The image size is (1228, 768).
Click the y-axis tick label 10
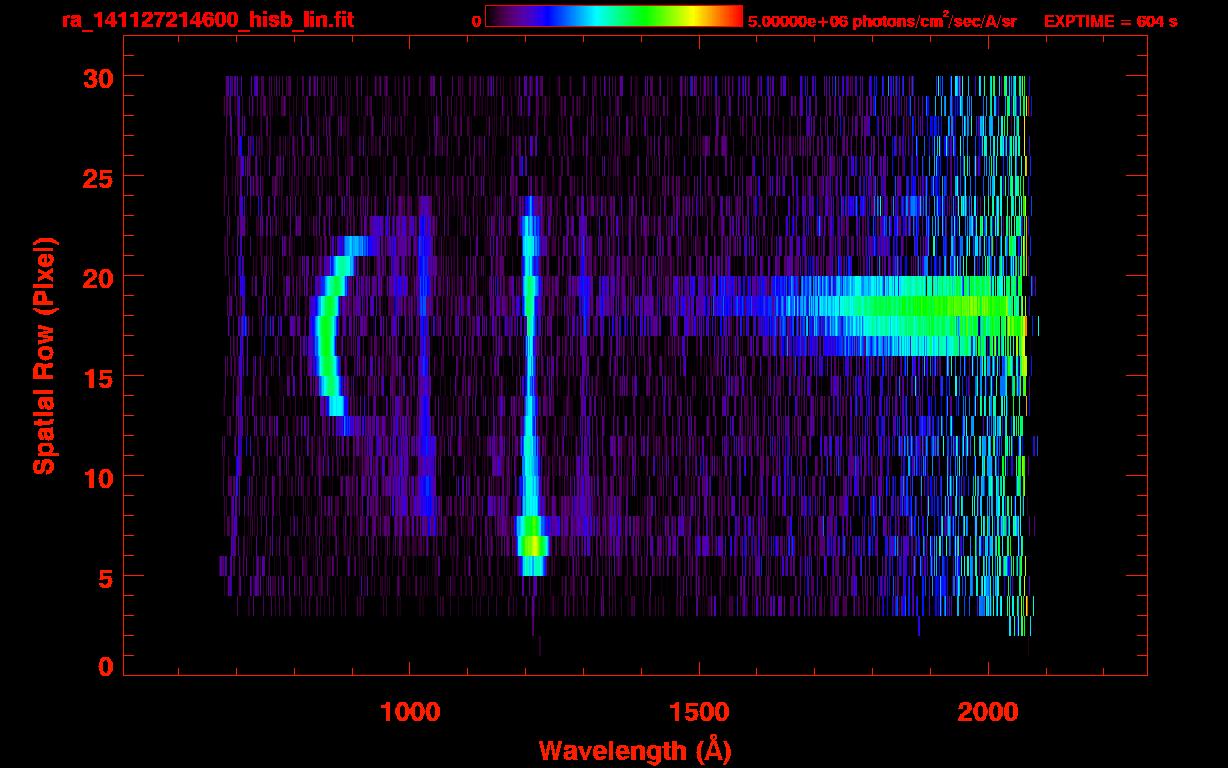coord(97,477)
